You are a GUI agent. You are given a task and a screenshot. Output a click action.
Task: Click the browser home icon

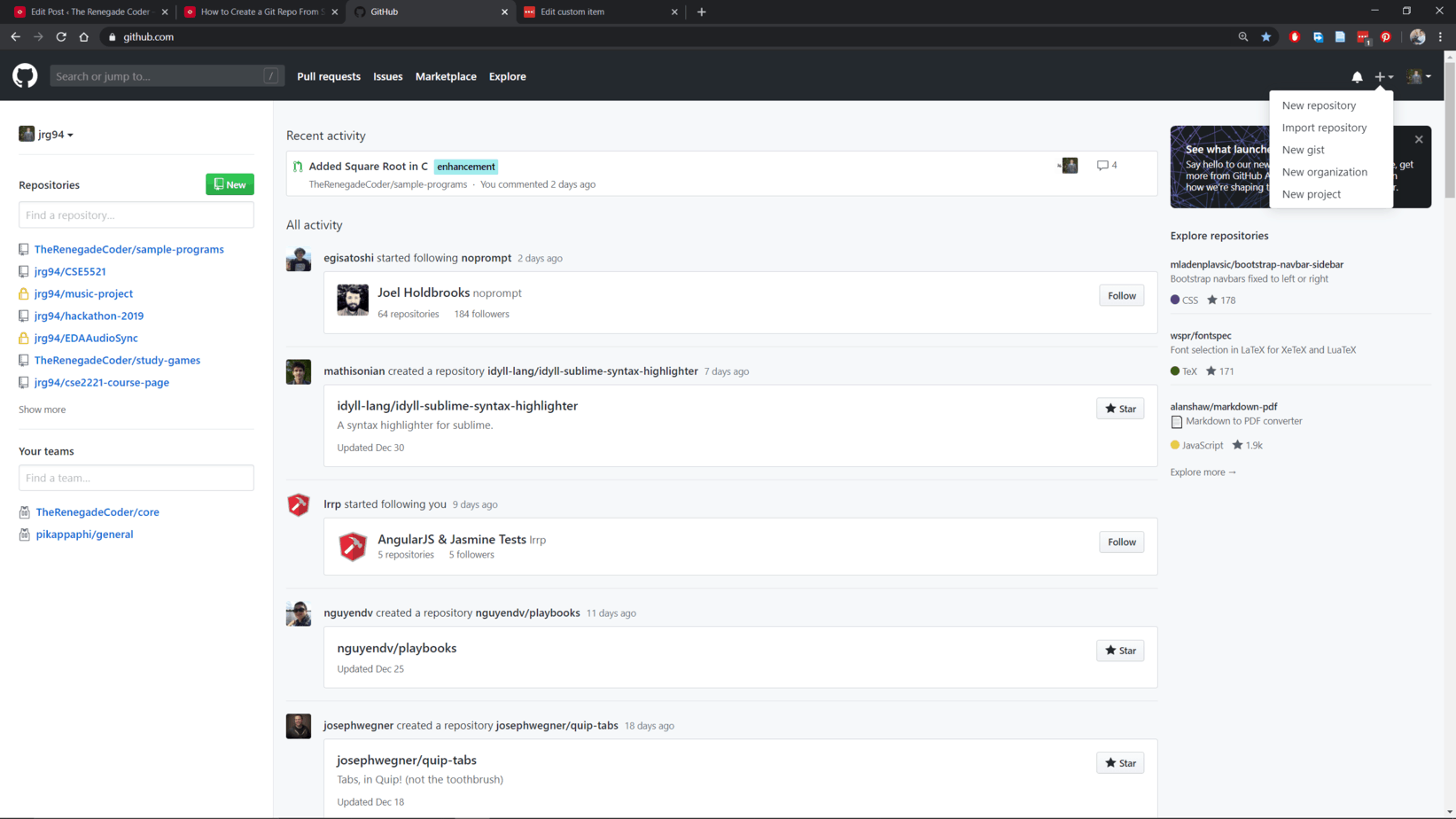tap(83, 36)
